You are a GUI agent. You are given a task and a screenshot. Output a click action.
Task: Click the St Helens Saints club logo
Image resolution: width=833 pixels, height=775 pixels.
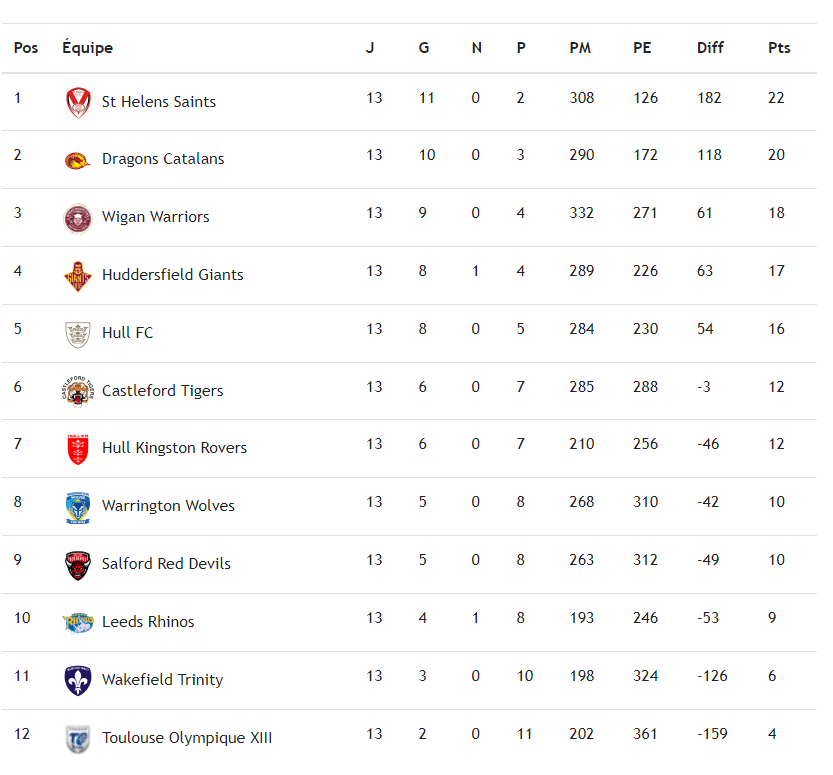(78, 102)
